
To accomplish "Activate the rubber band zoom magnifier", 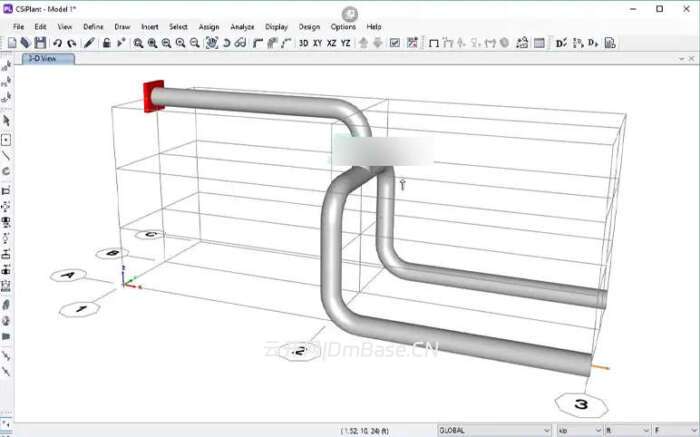I will (138, 43).
